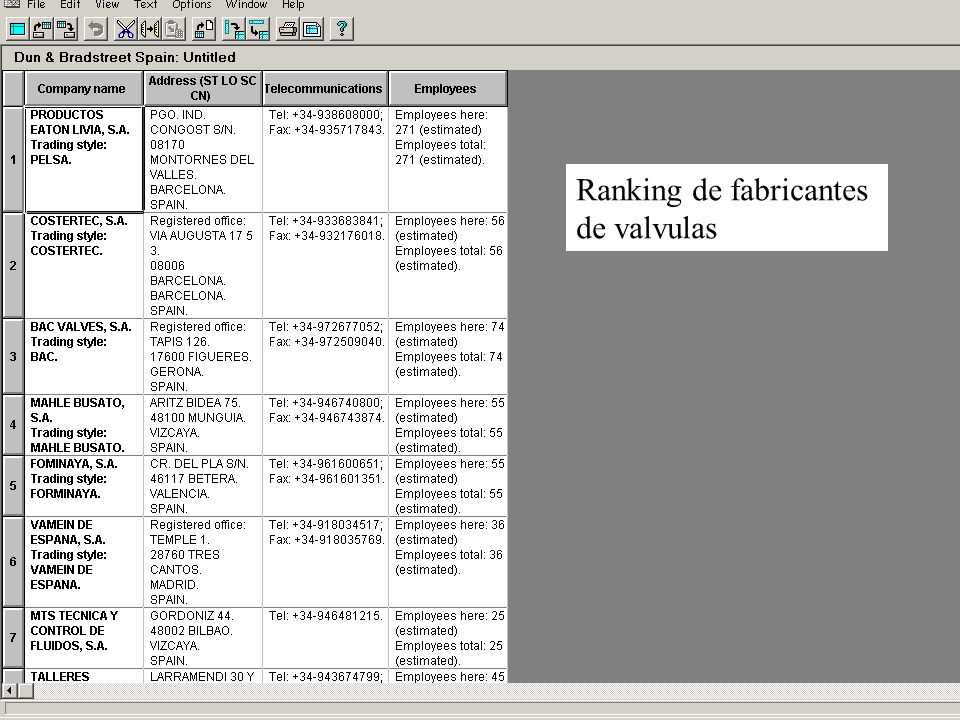Click the VIA AUGUSTA 17 5 3 address cell
960x720 pixels.
[203, 265]
